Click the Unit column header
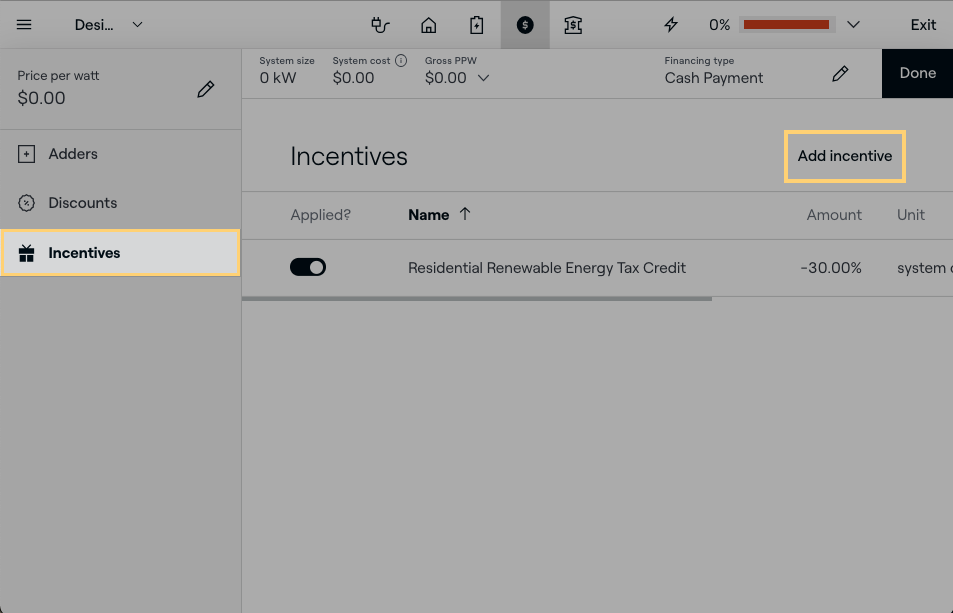This screenshot has width=953, height=613. pos(910,214)
